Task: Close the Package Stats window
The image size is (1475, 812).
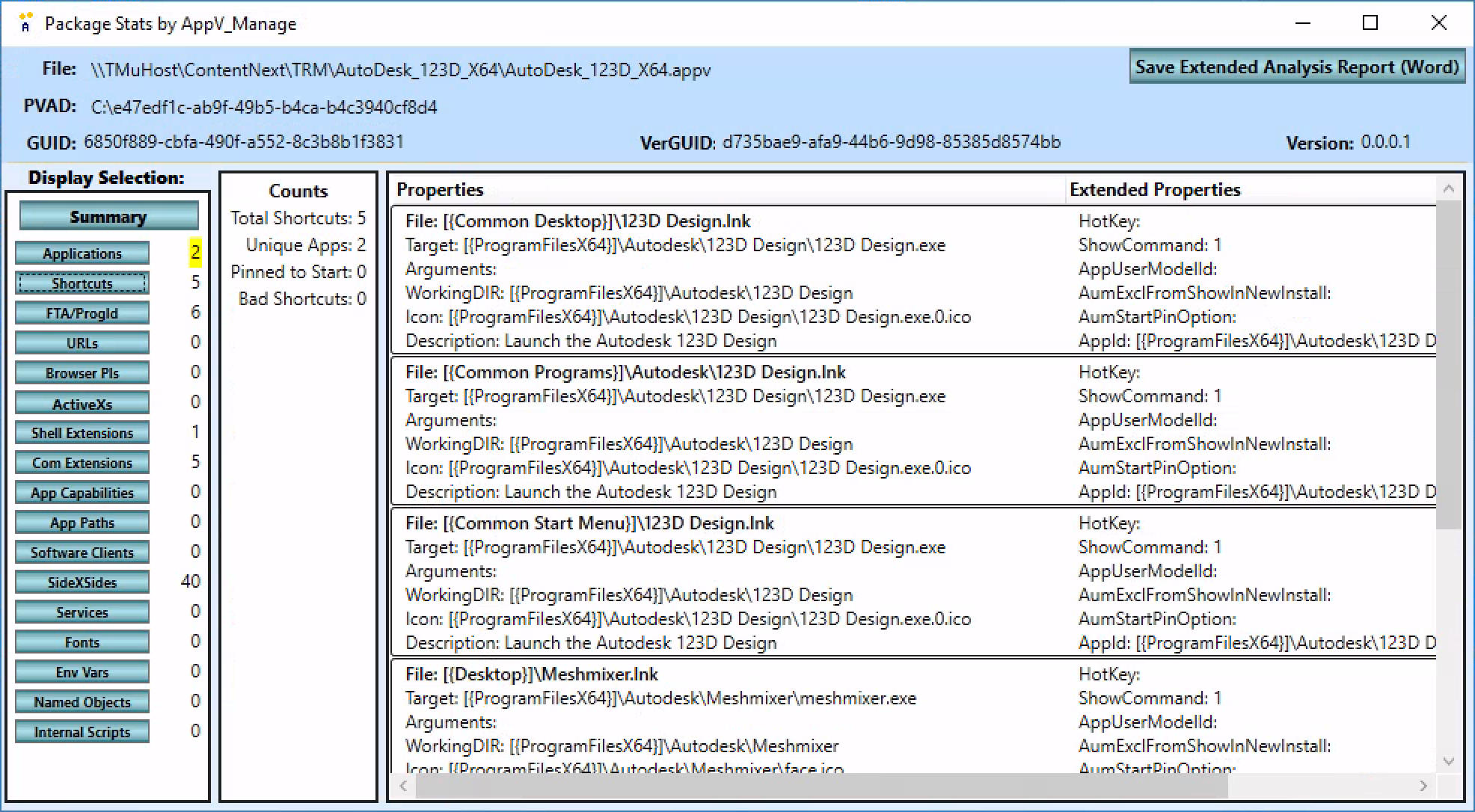Action: coord(1438,23)
